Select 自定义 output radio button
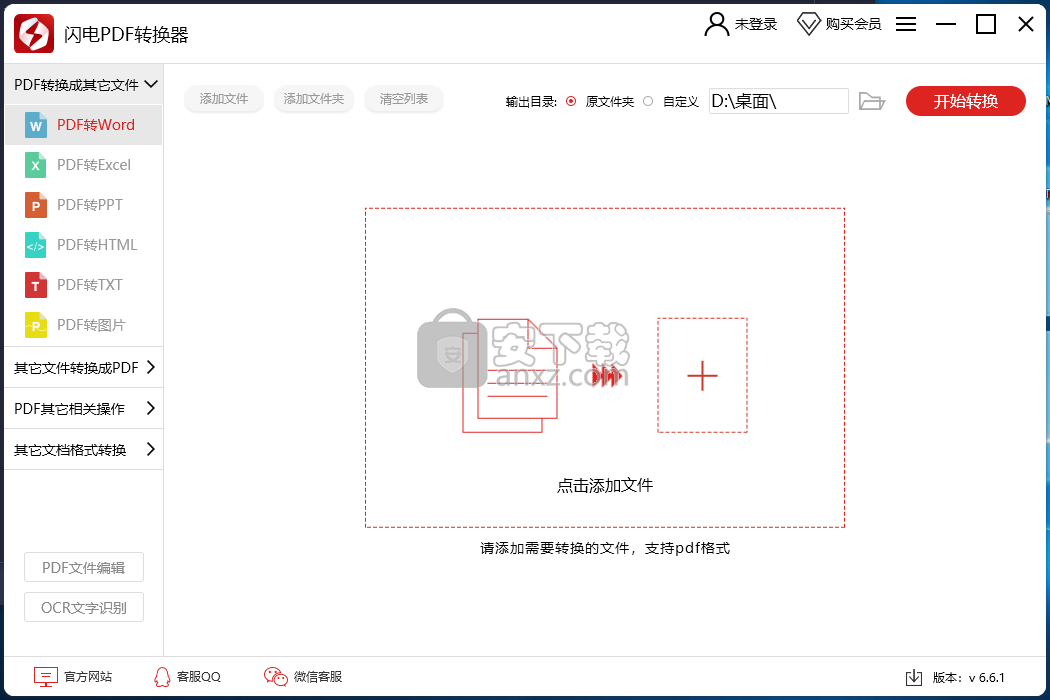Image resolution: width=1050 pixels, height=700 pixels. (x=648, y=101)
